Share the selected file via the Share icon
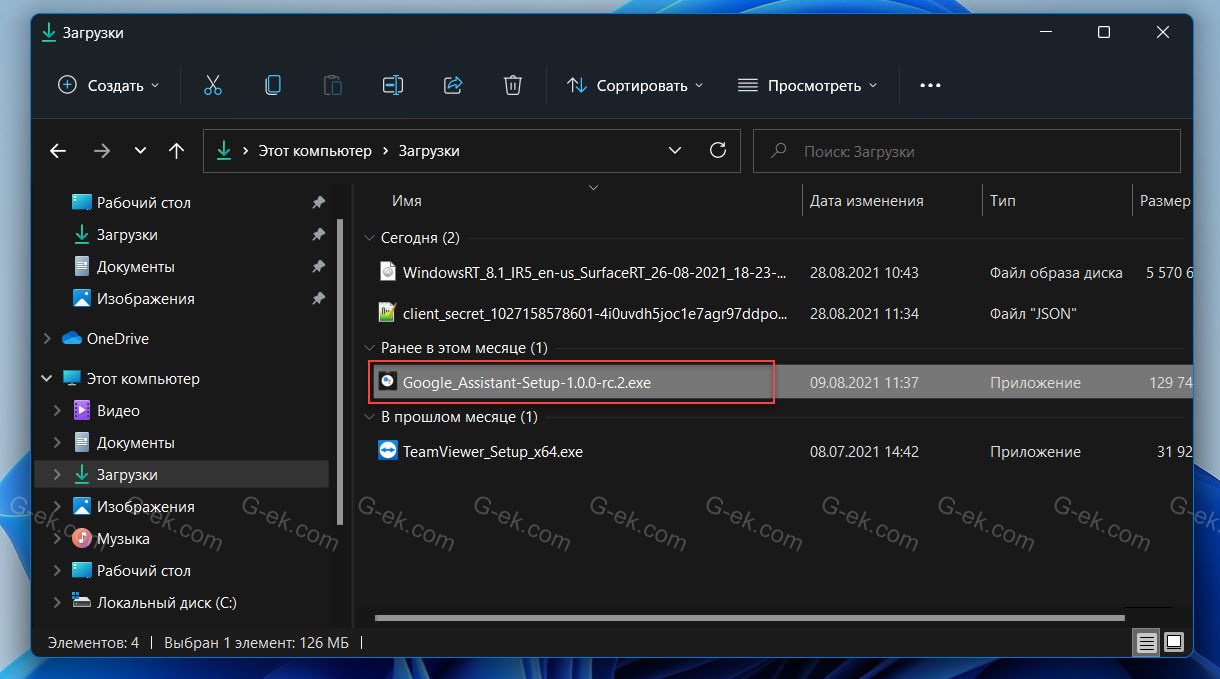The width and height of the screenshot is (1220, 679). [x=452, y=85]
